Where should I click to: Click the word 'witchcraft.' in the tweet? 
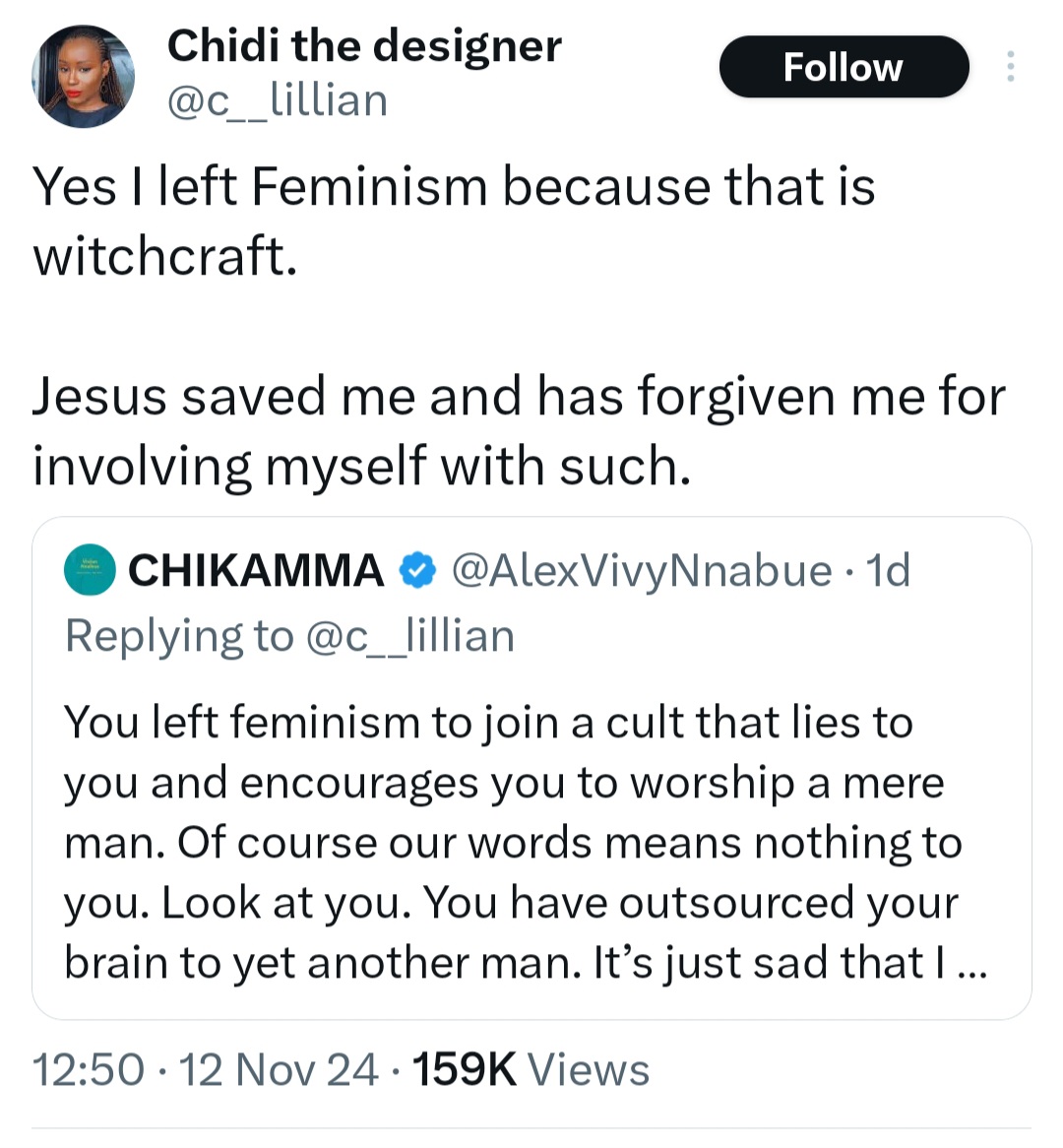164,256
